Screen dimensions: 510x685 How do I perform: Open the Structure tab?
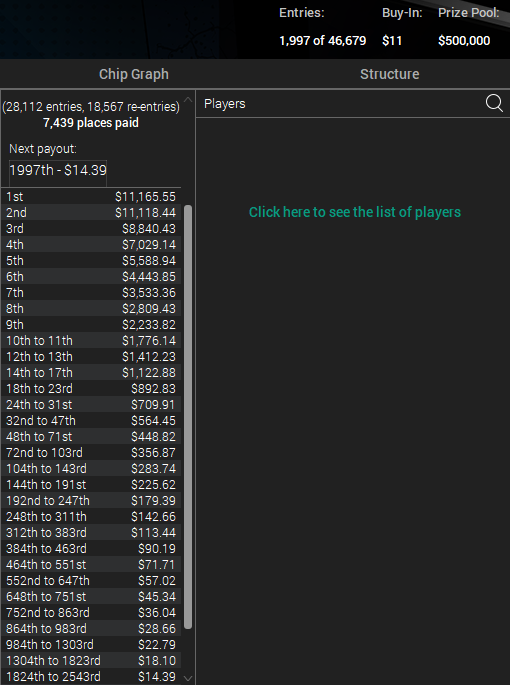[x=389, y=74]
